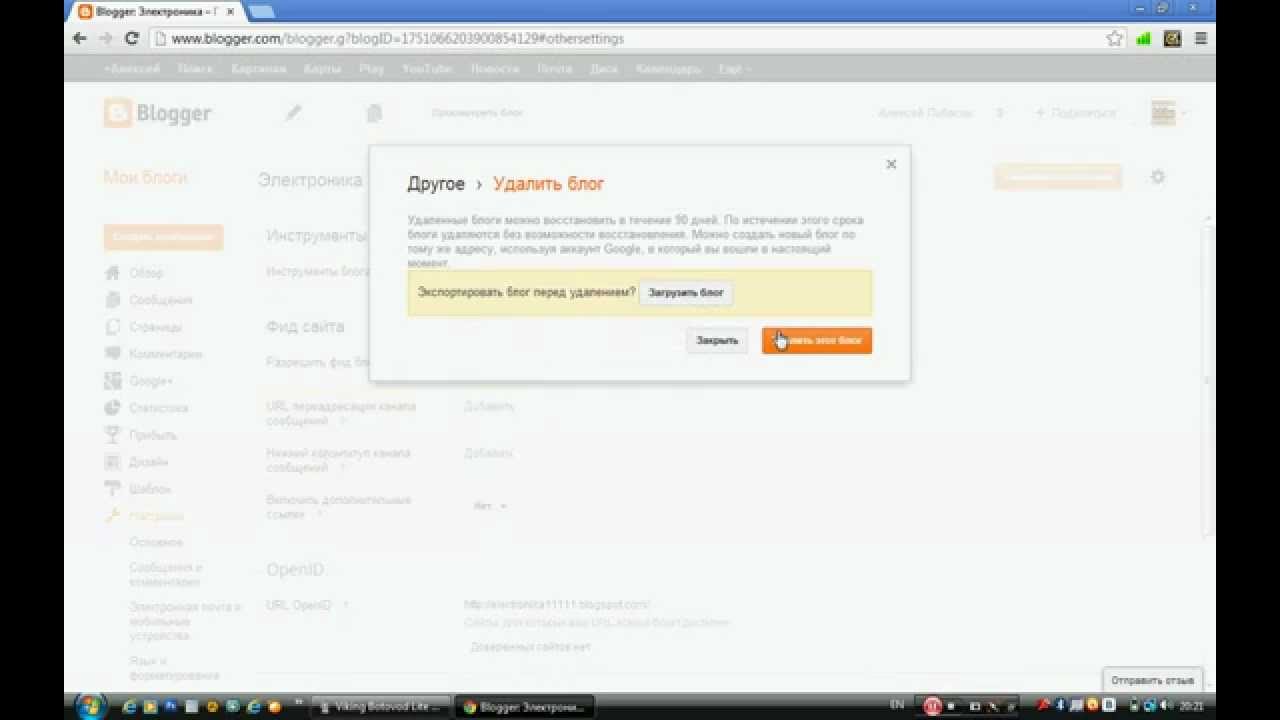Open the Нет dropdown for дополнительные ссылки
Viewport: 1280px width, 720px height.
490,506
